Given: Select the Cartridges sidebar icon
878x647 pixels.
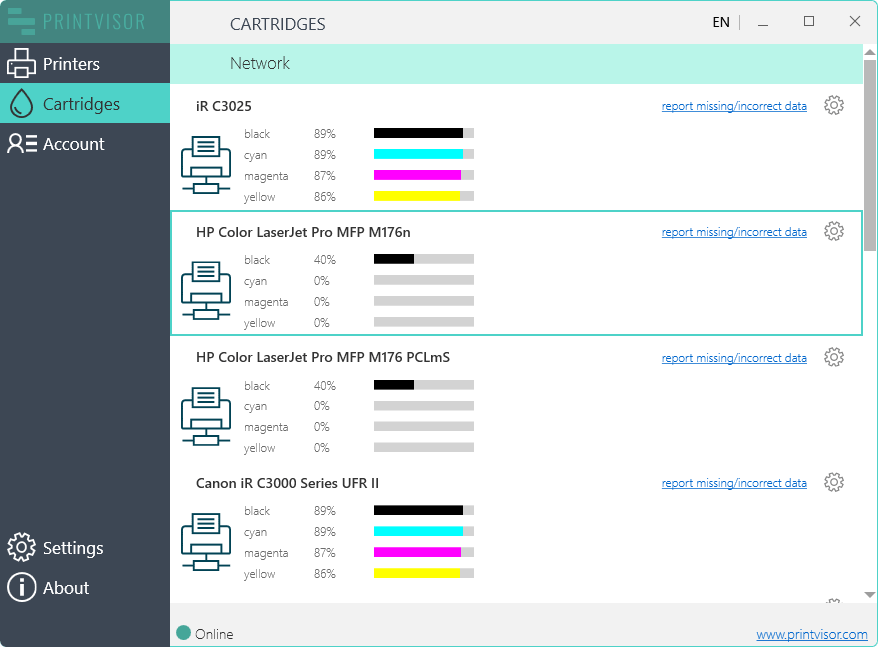Looking at the screenshot, I should pos(21,103).
